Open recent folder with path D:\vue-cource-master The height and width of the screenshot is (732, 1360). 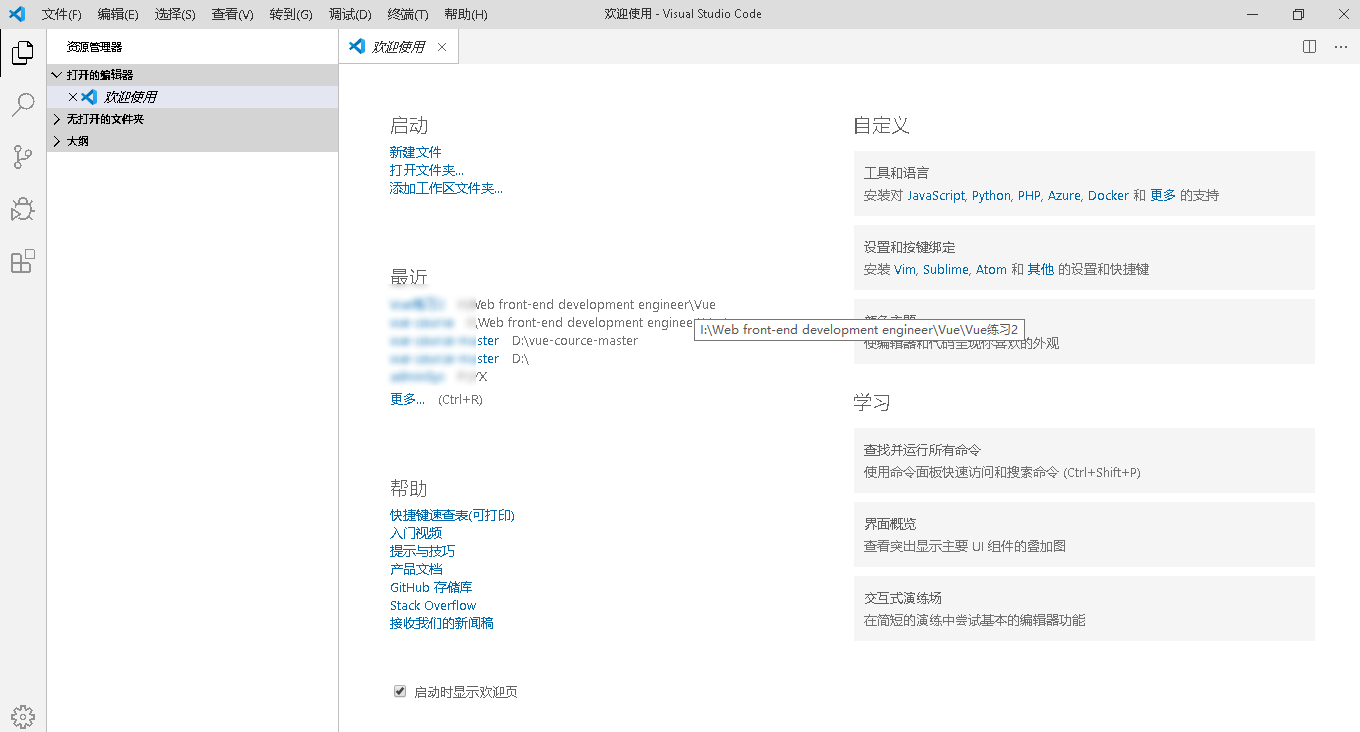point(444,341)
